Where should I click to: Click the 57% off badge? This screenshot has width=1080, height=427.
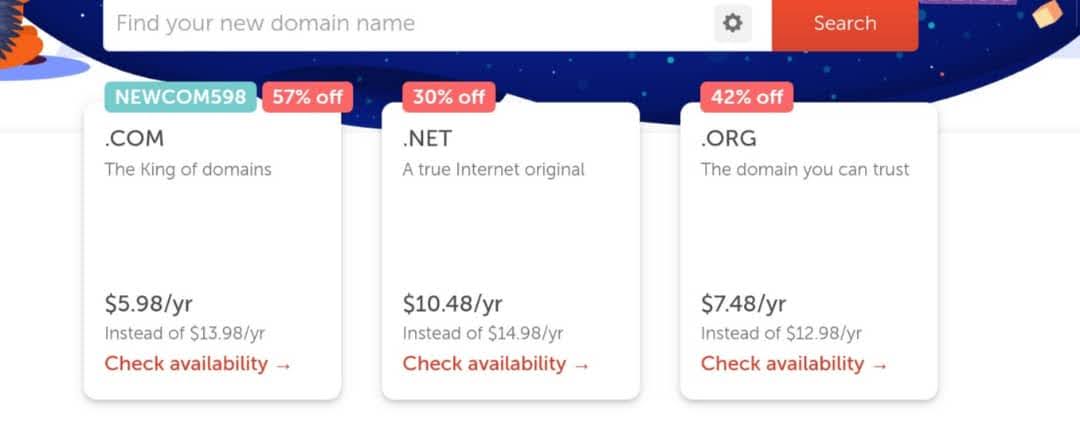tap(307, 97)
